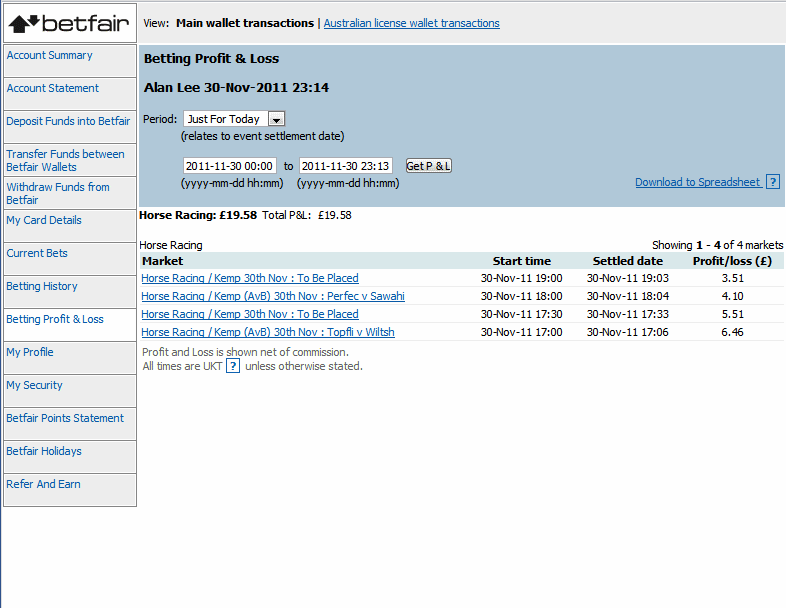The image size is (786, 608).
Task: Click the Settled date column header
Action: (x=628, y=261)
